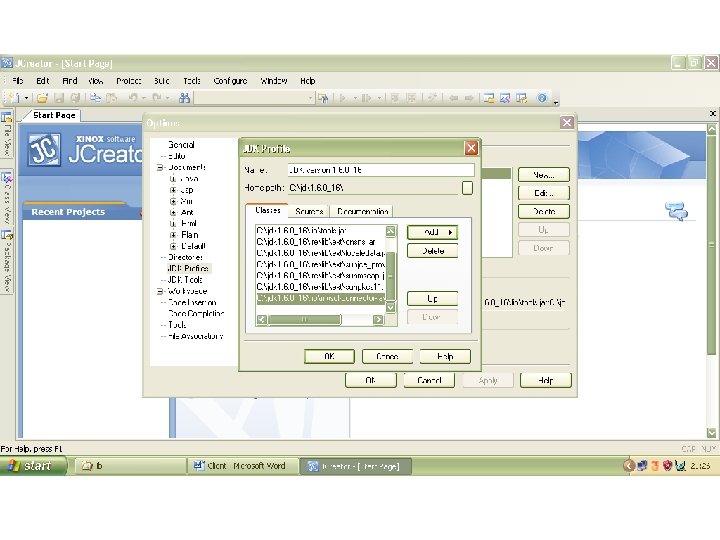The image size is (720, 540).
Task: Click the New file toolbar icon
Action: click(12, 97)
